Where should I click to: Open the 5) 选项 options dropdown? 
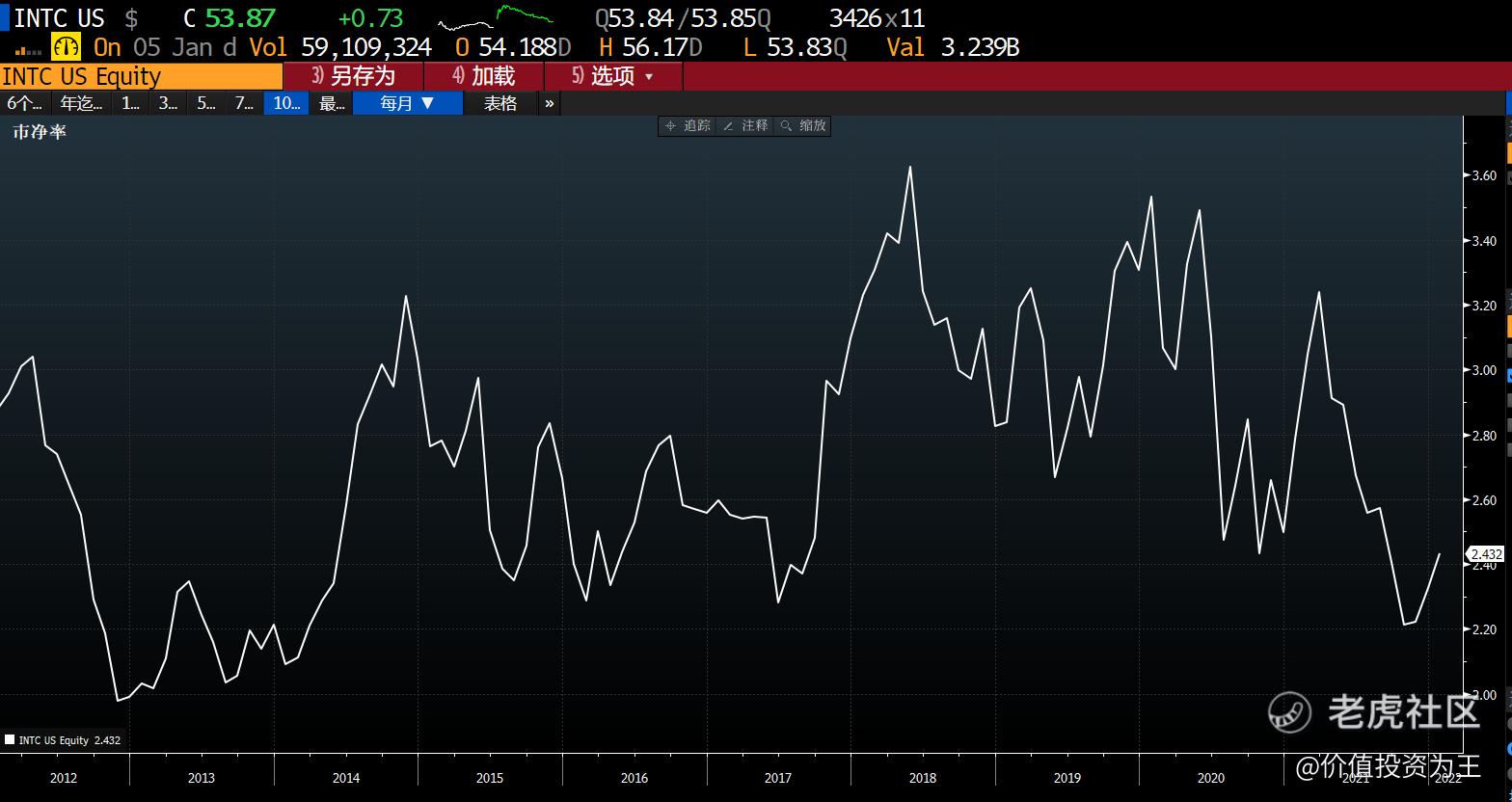(x=613, y=76)
